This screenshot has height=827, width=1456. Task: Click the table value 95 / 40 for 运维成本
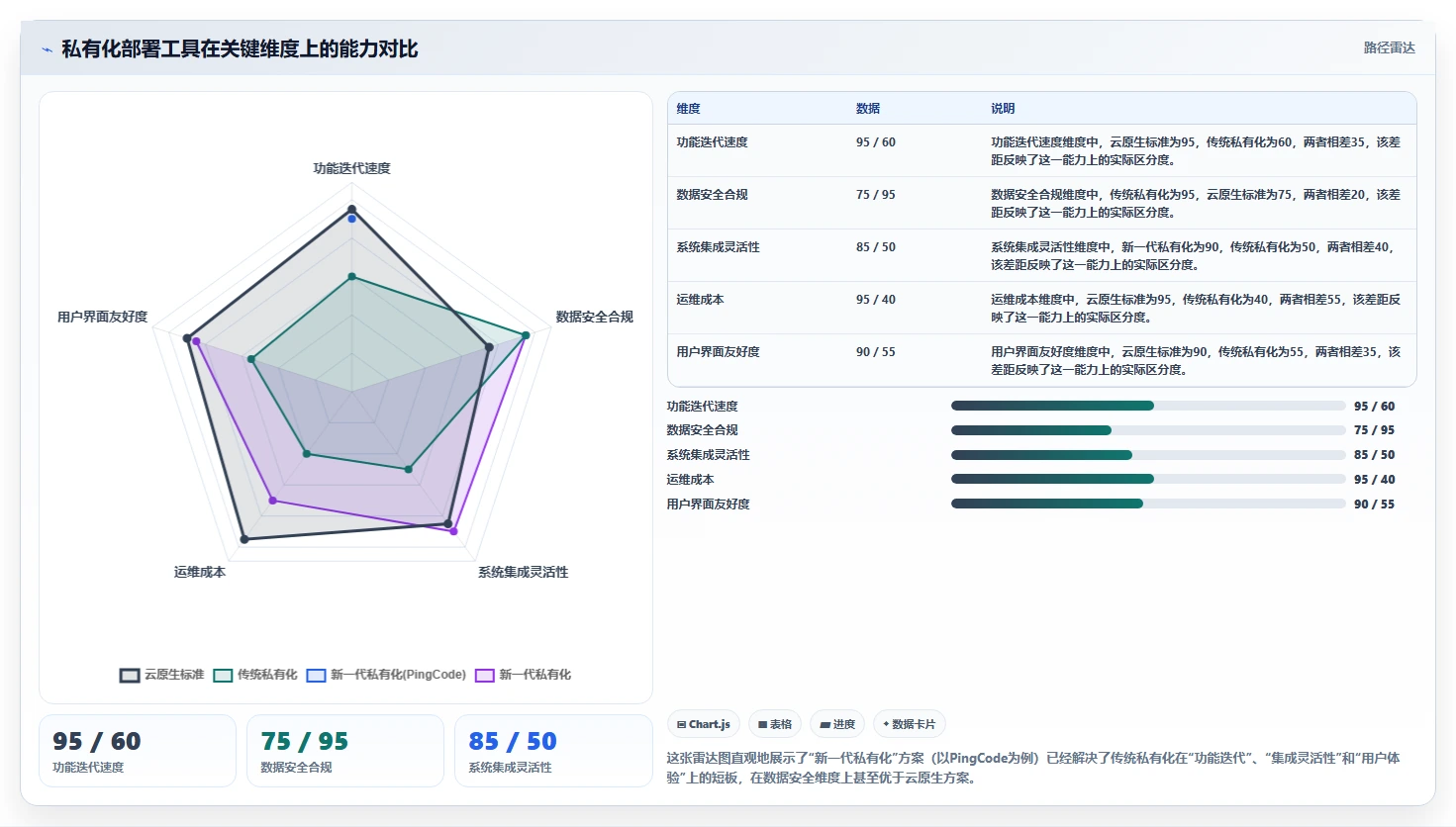[876, 300]
